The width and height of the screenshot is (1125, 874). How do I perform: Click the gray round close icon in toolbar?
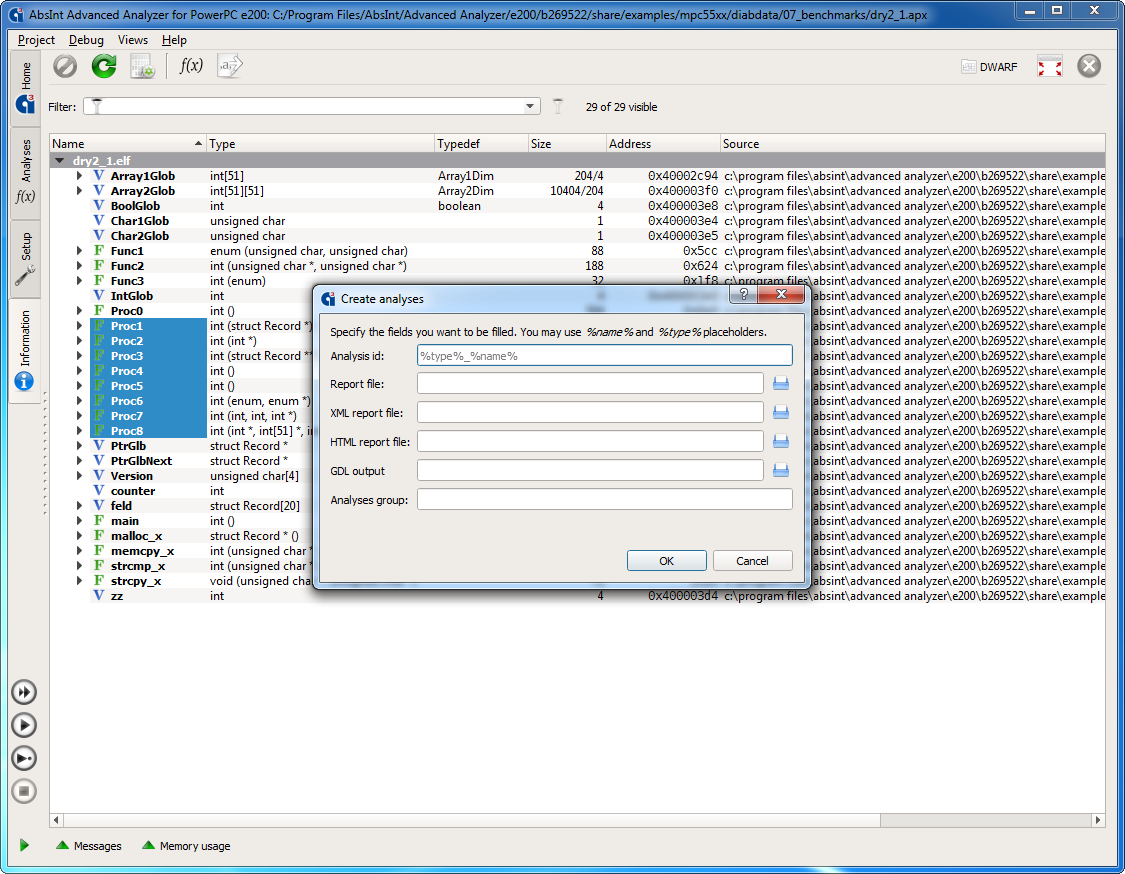click(x=1088, y=66)
